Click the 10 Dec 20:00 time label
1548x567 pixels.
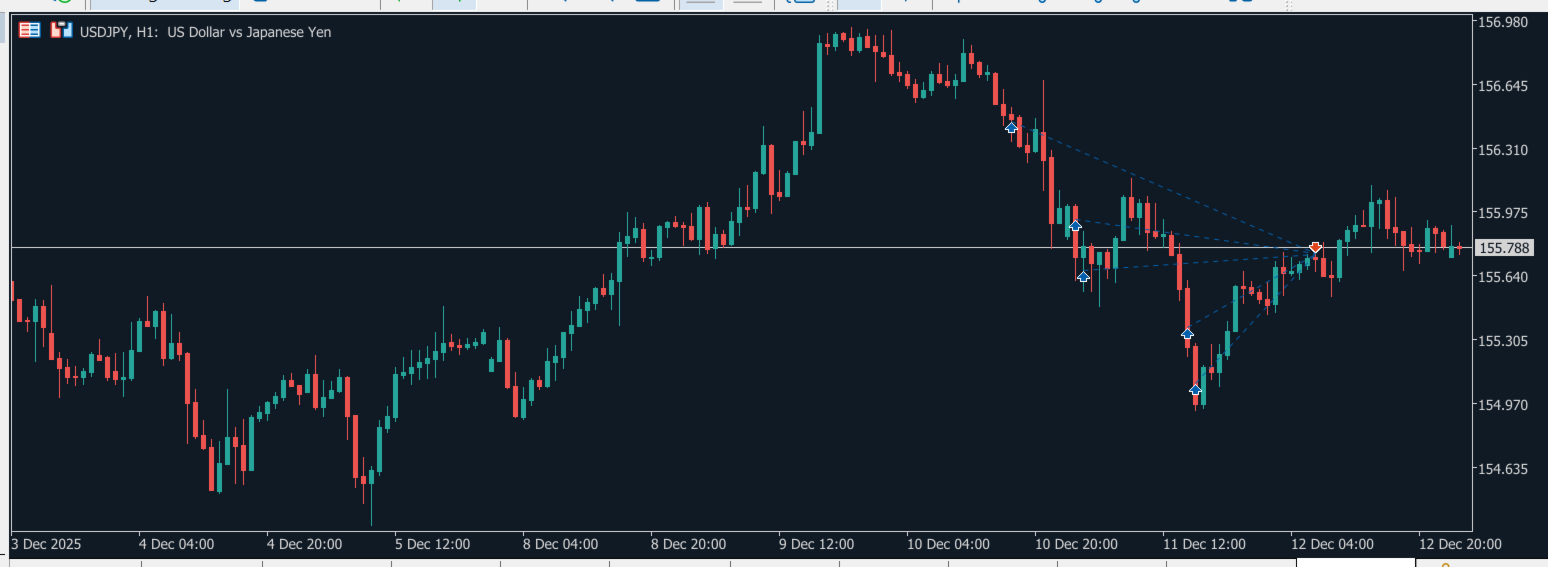[1077, 544]
